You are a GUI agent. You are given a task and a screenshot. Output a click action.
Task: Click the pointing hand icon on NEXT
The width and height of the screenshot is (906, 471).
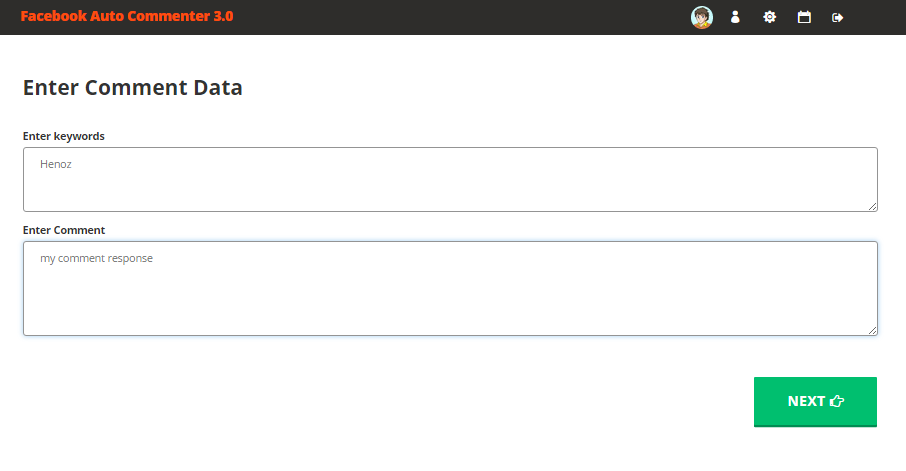(837, 401)
